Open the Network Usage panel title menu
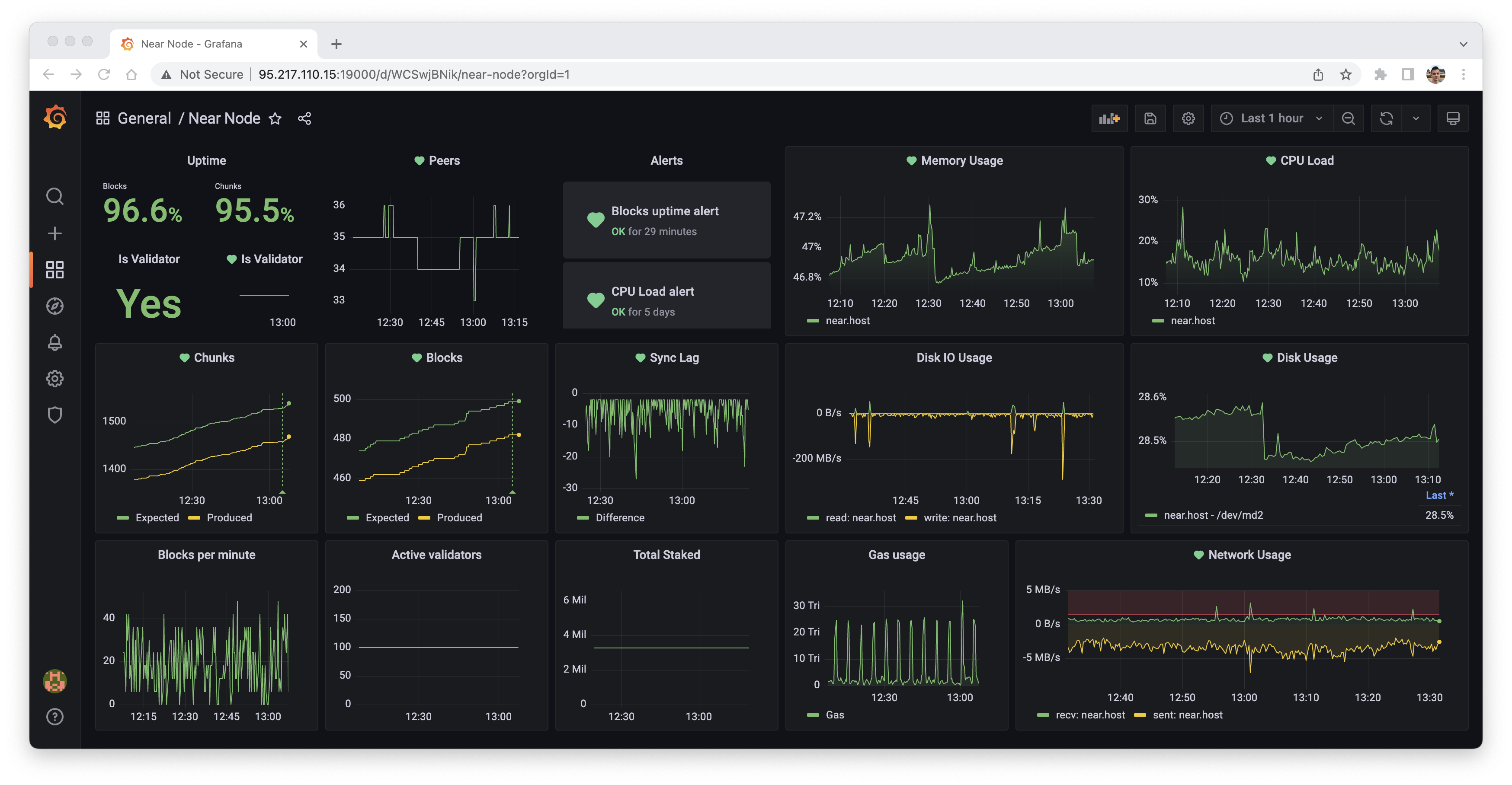The height and width of the screenshot is (785, 1512). click(x=1249, y=555)
